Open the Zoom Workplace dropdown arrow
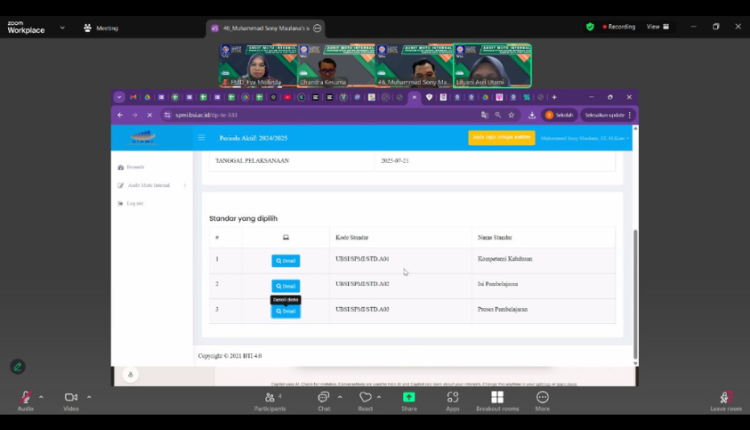750x430 pixels. pos(62,28)
